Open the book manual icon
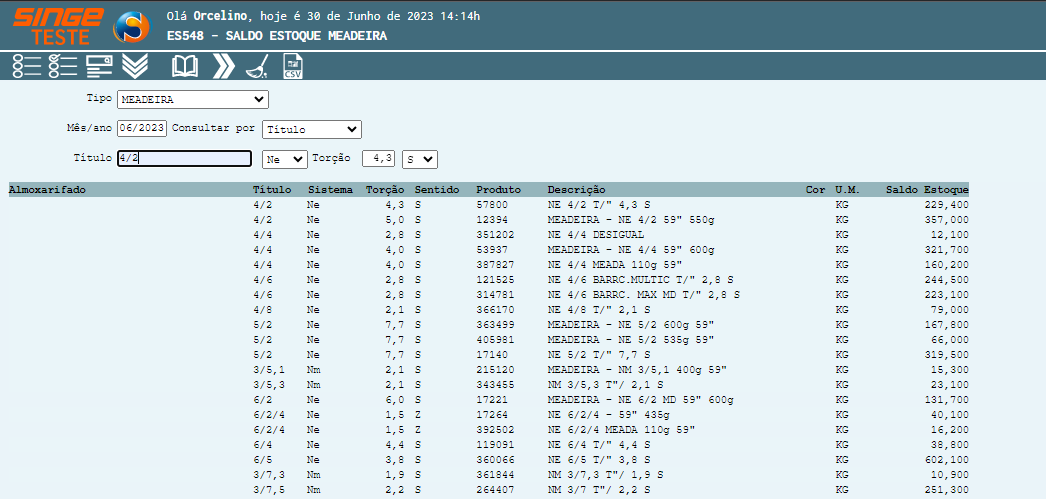This screenshot has width=1046, height=499. (x=185, y=67)
